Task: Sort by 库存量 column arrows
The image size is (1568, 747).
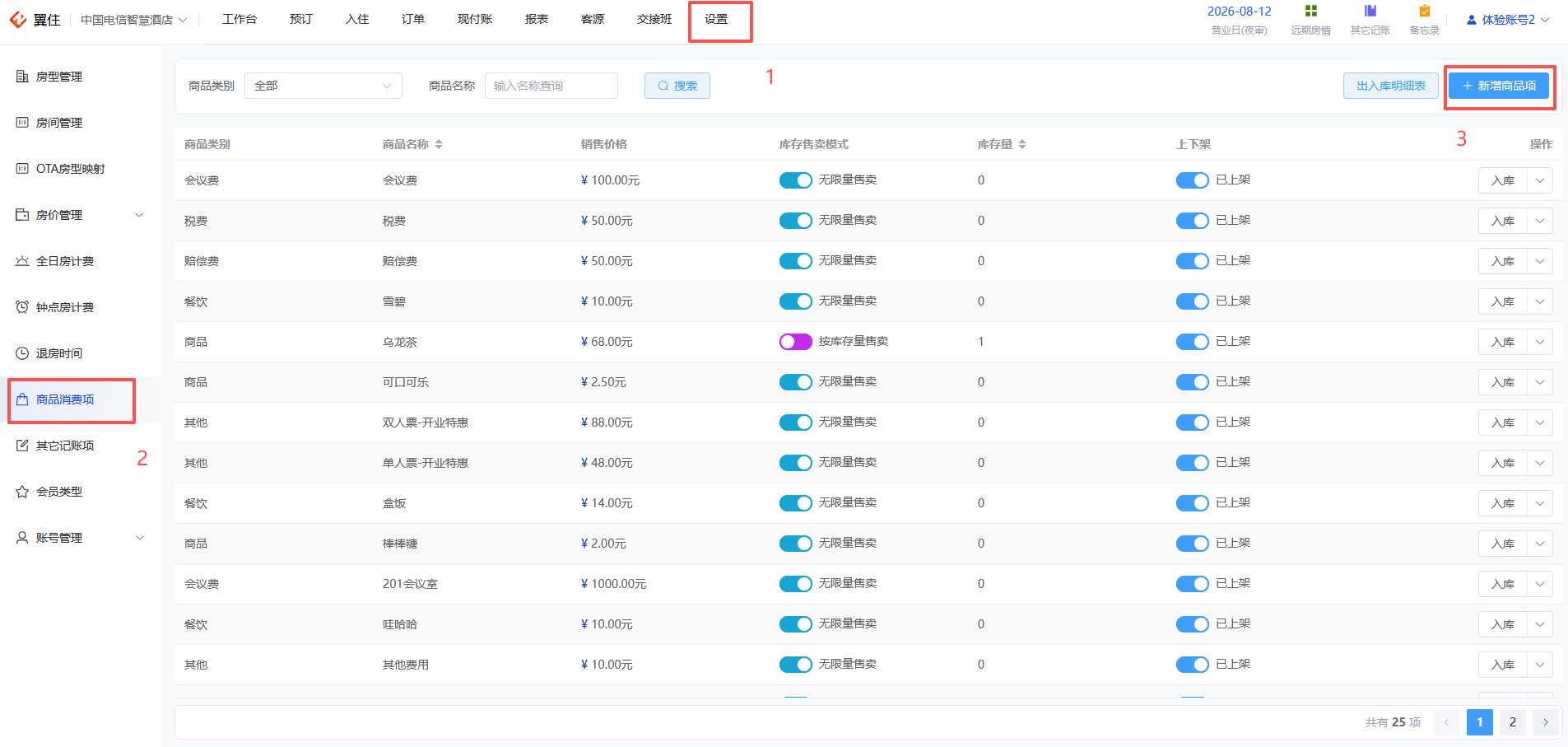Action: (1022, 144)
